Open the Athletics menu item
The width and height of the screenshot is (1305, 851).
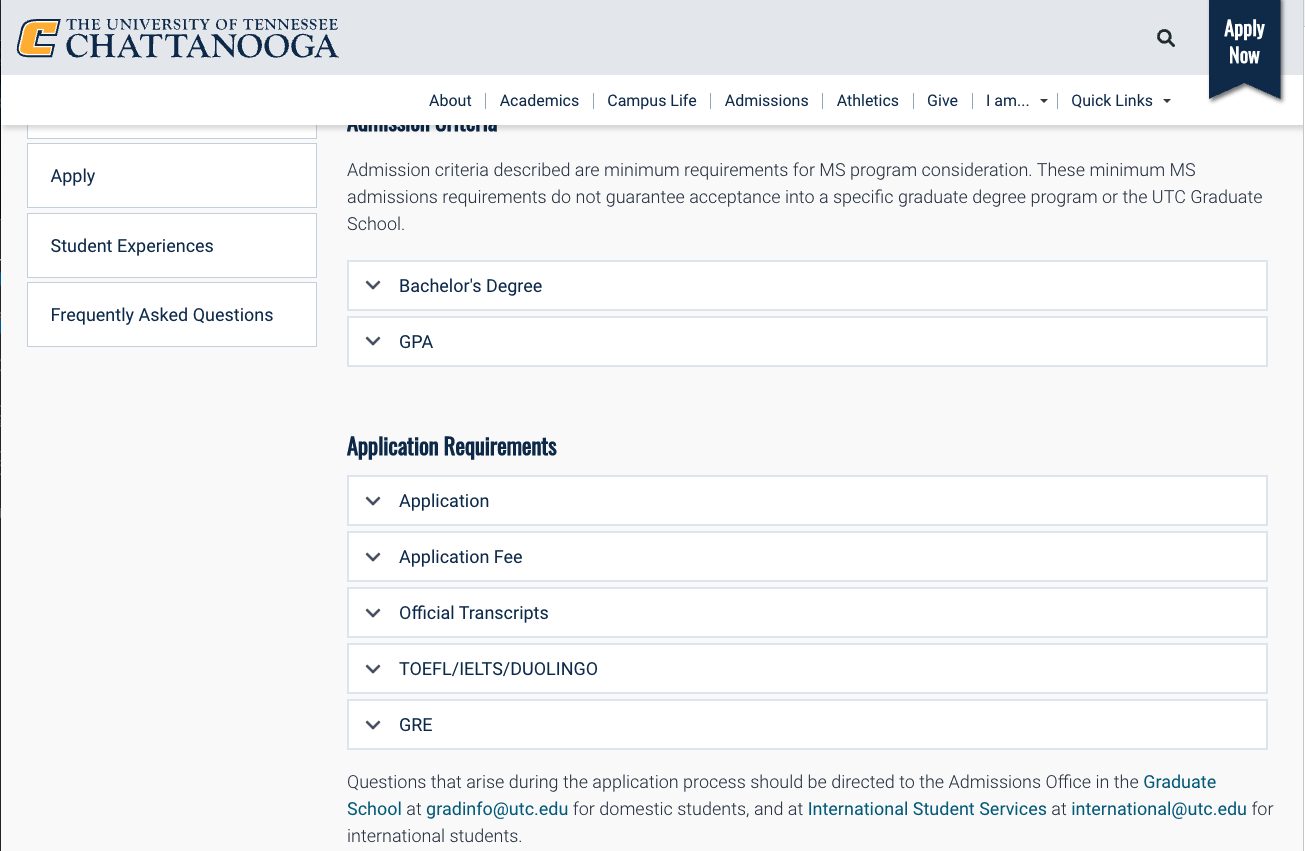(868, 100)
